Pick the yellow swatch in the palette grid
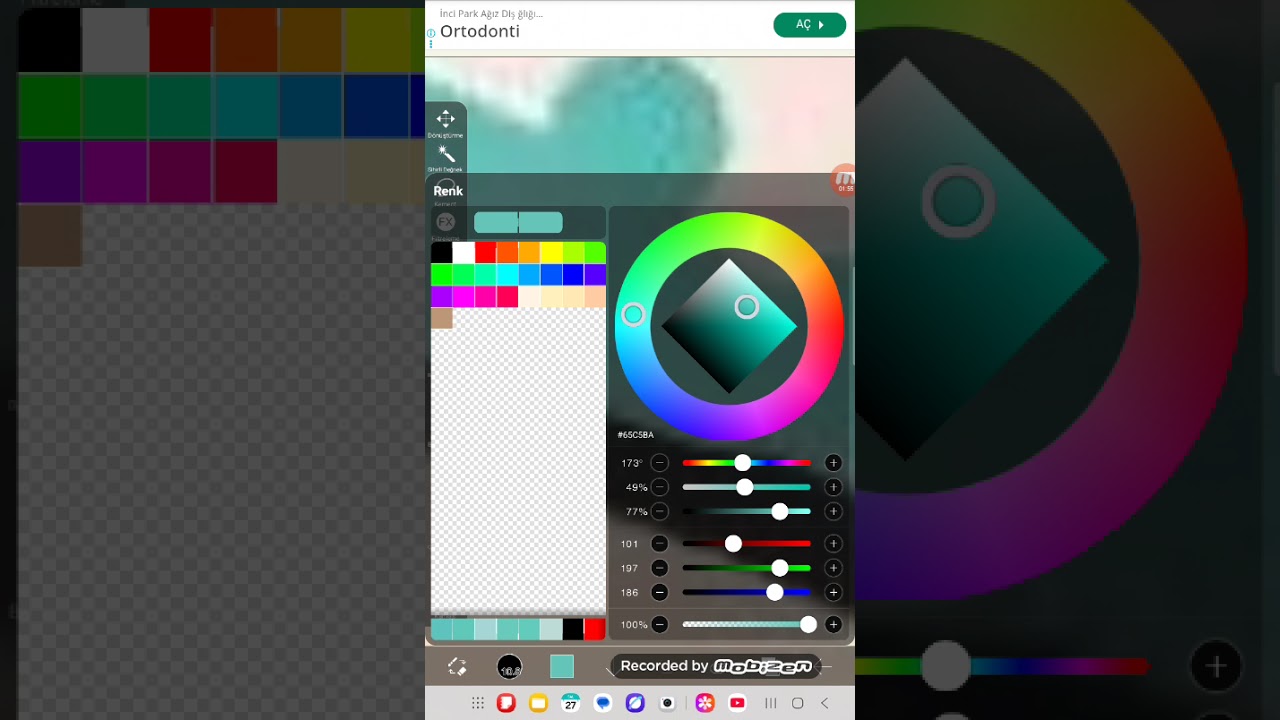The height and width of the screenshot is (720, 1280). coord(551,252)
